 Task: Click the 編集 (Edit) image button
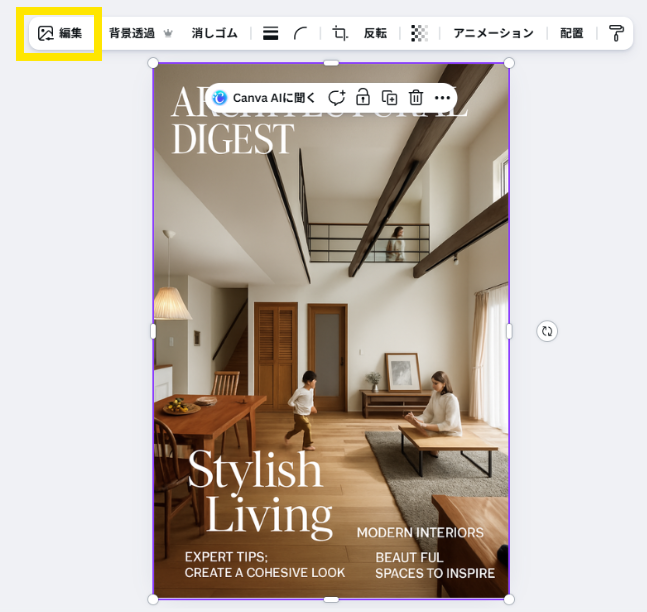pos(60,33)
